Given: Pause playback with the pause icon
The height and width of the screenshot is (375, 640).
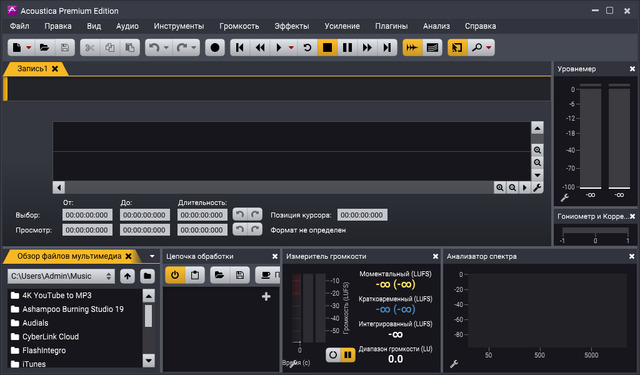Looking at the screenshot, I should pyautogui.click(x=347, y=48).
